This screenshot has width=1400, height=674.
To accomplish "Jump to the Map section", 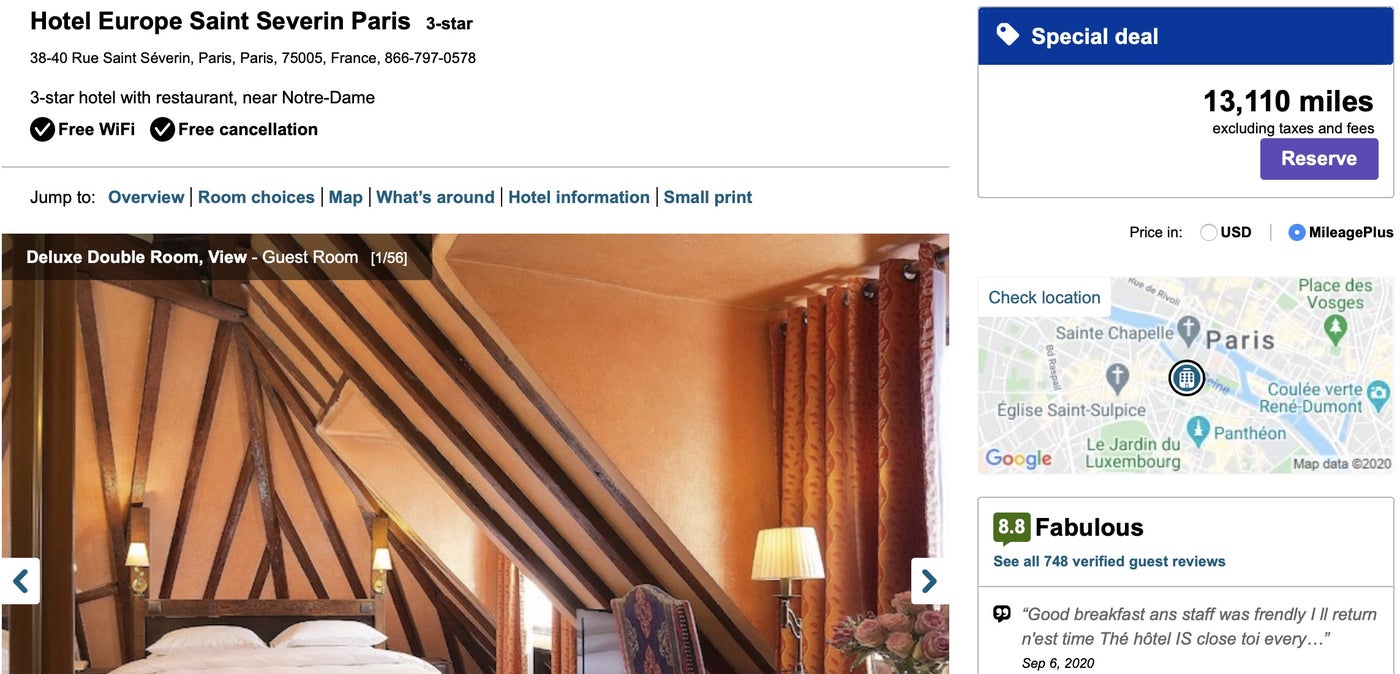I will pyautogui.click(x=346, y=197).
